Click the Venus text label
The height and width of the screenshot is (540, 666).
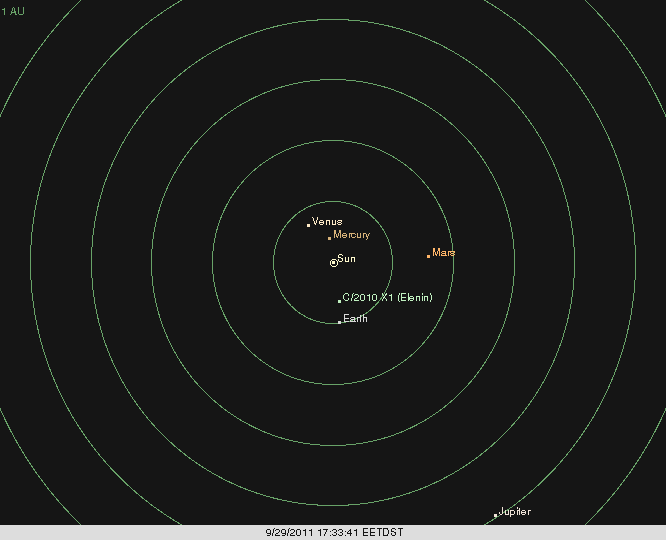pos(327,221)
